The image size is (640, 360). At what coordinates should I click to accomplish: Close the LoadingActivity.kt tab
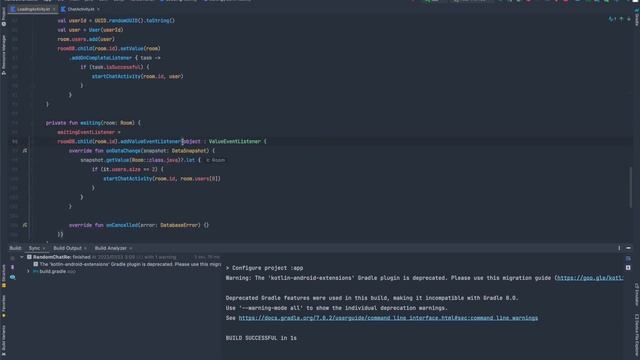tap(54, 9)
